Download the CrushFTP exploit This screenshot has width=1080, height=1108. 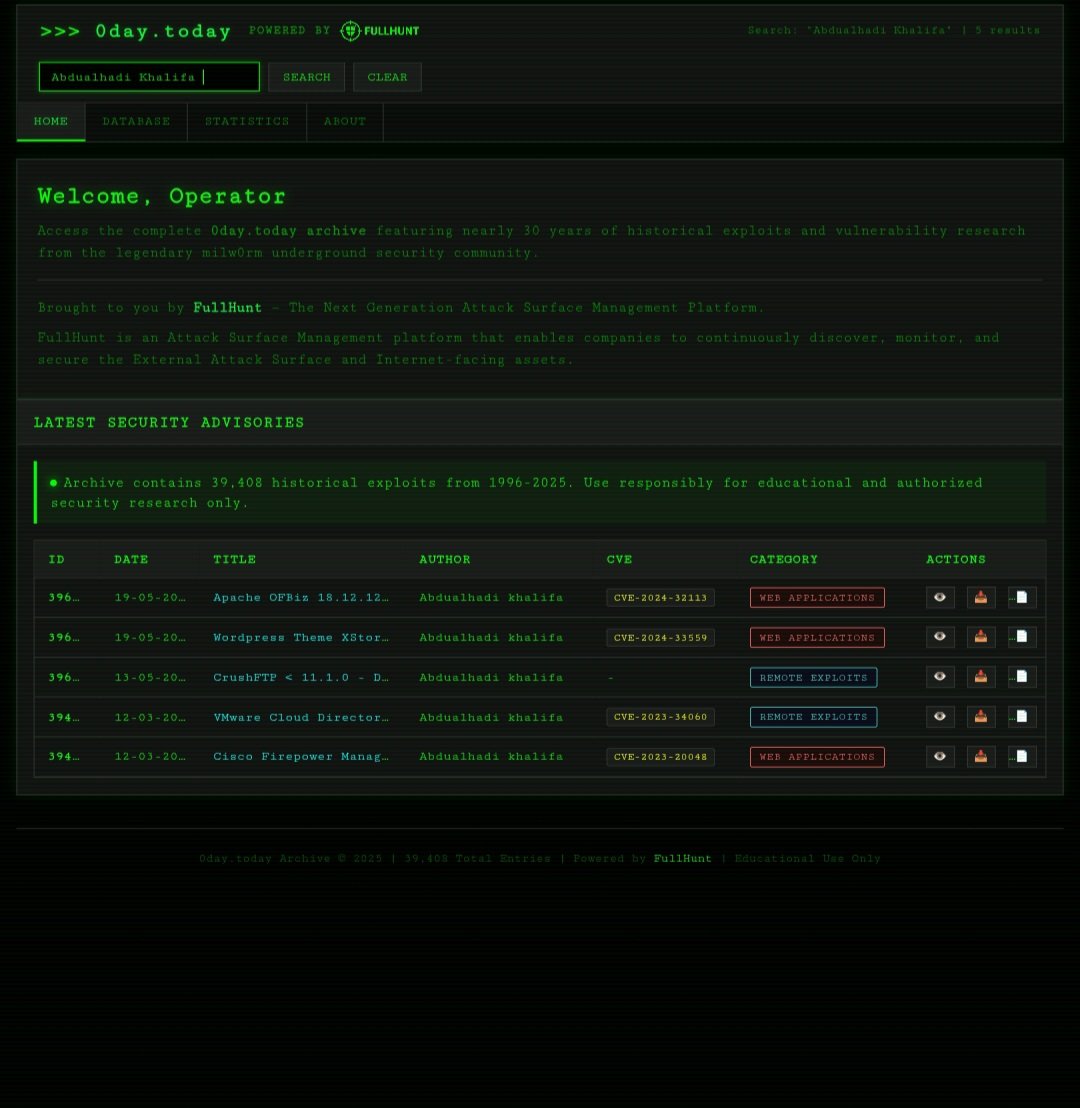(x=981, y=677)
